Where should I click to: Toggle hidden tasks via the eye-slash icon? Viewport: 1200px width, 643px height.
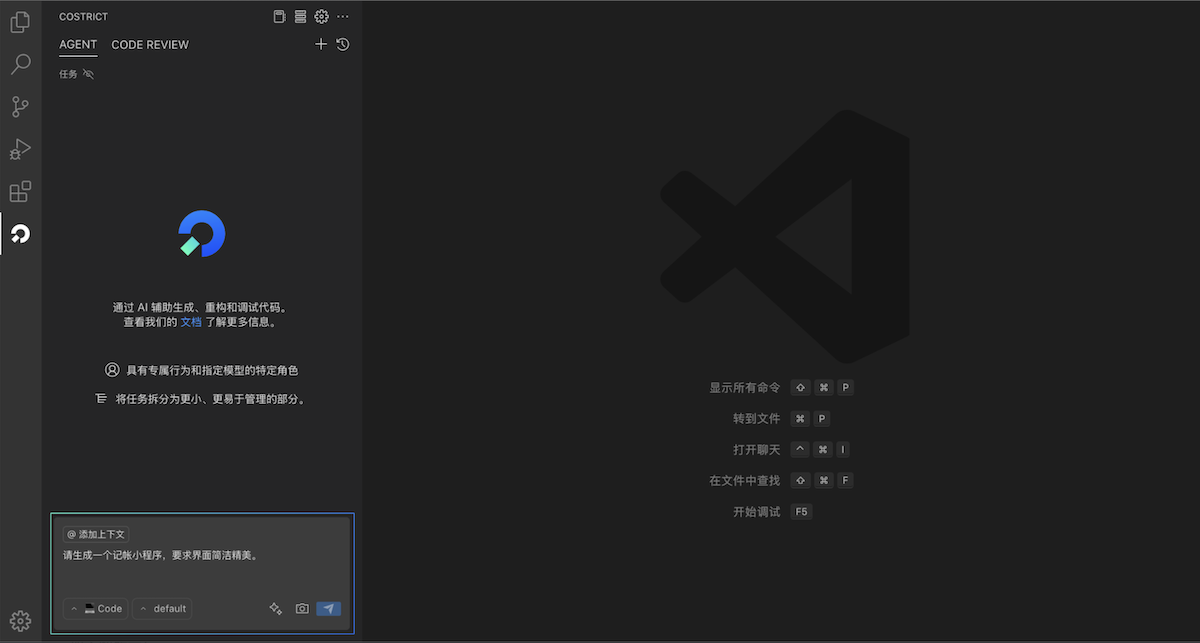pos(88,73)
